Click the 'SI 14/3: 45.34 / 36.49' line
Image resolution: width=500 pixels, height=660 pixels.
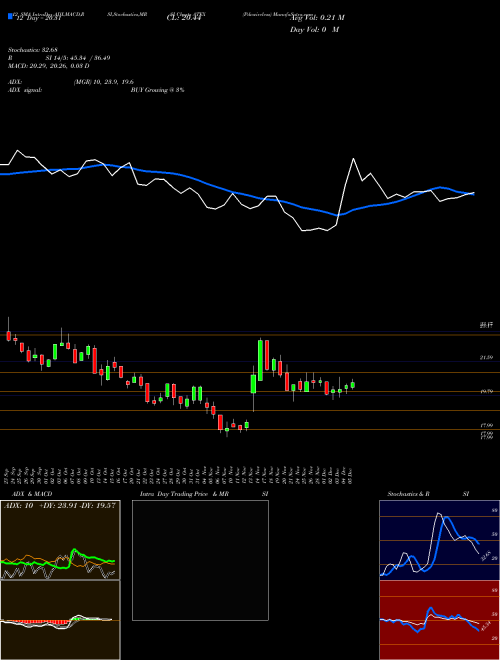click(78, 58)
